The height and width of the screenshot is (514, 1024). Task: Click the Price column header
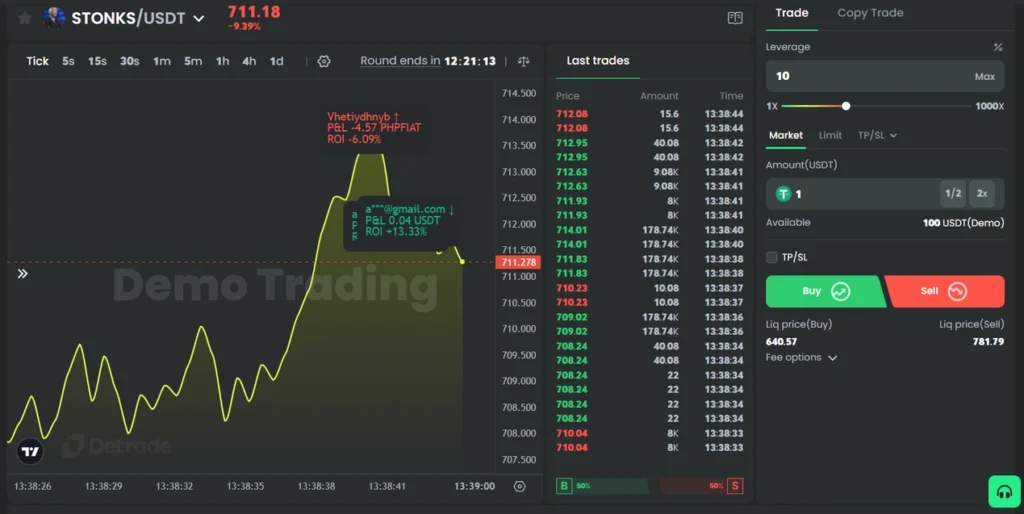(x=568, y=96)
